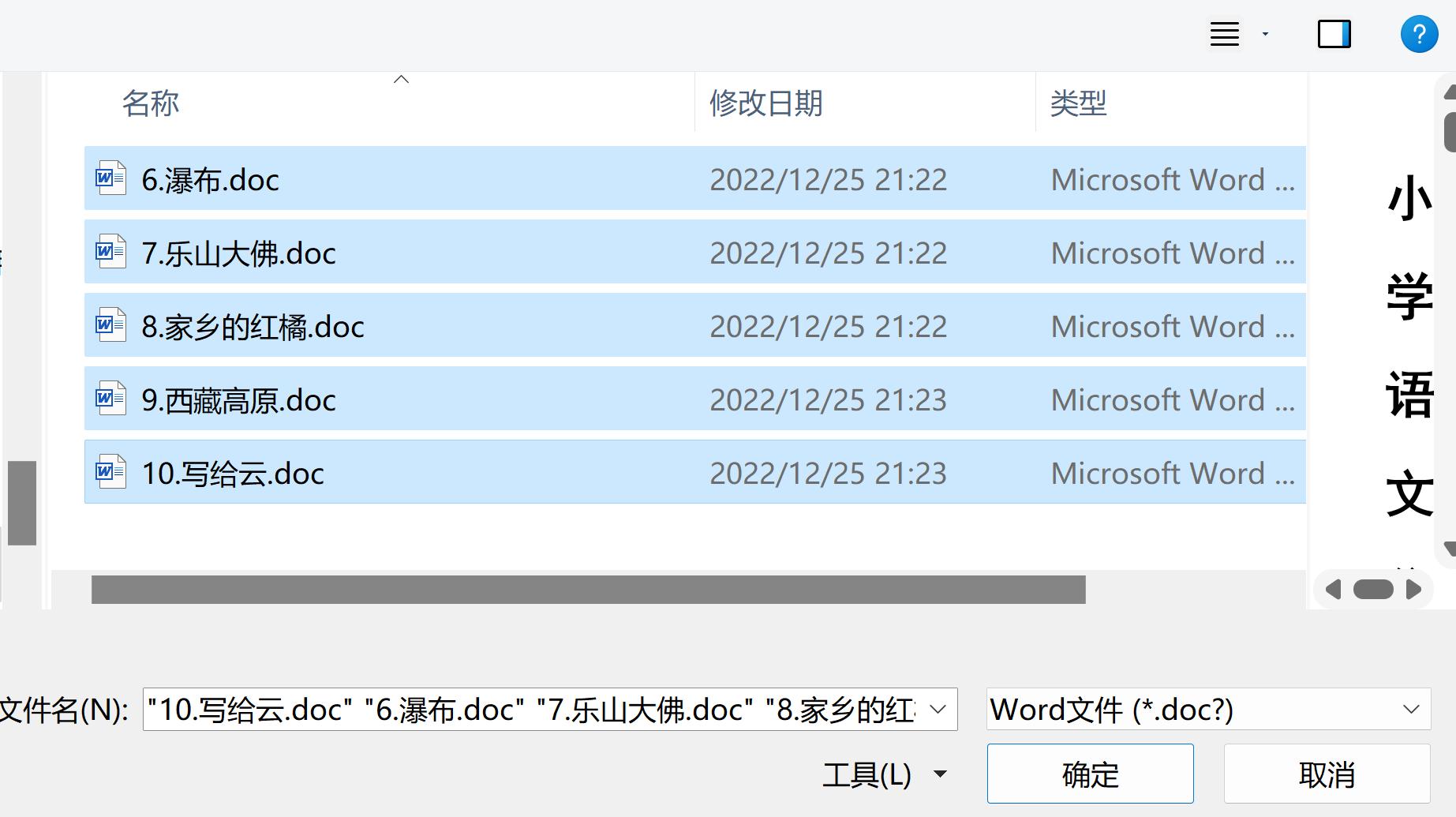Click the Word icon beside 10.写给云.doc

(x=110, y=472)
